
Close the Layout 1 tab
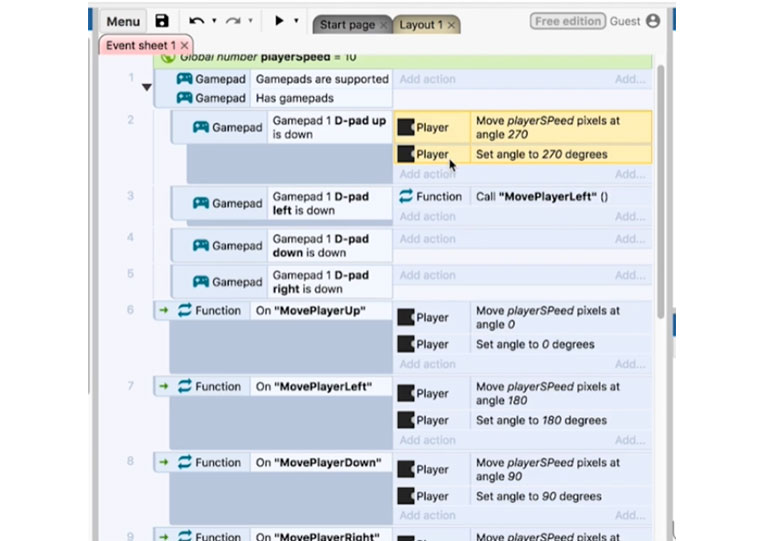pos(451,25)
